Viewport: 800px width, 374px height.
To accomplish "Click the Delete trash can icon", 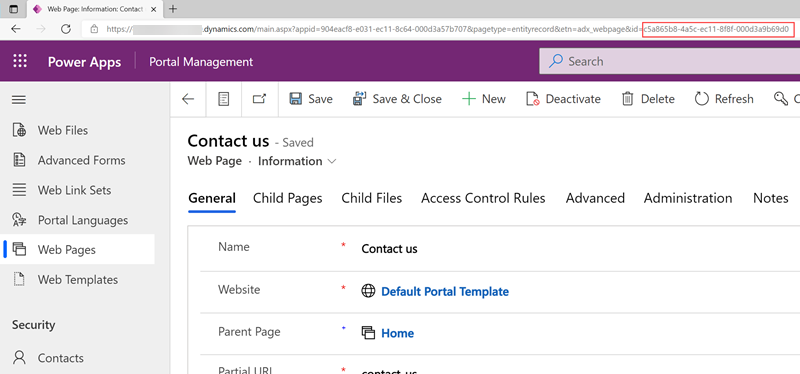I will (628, 99).
